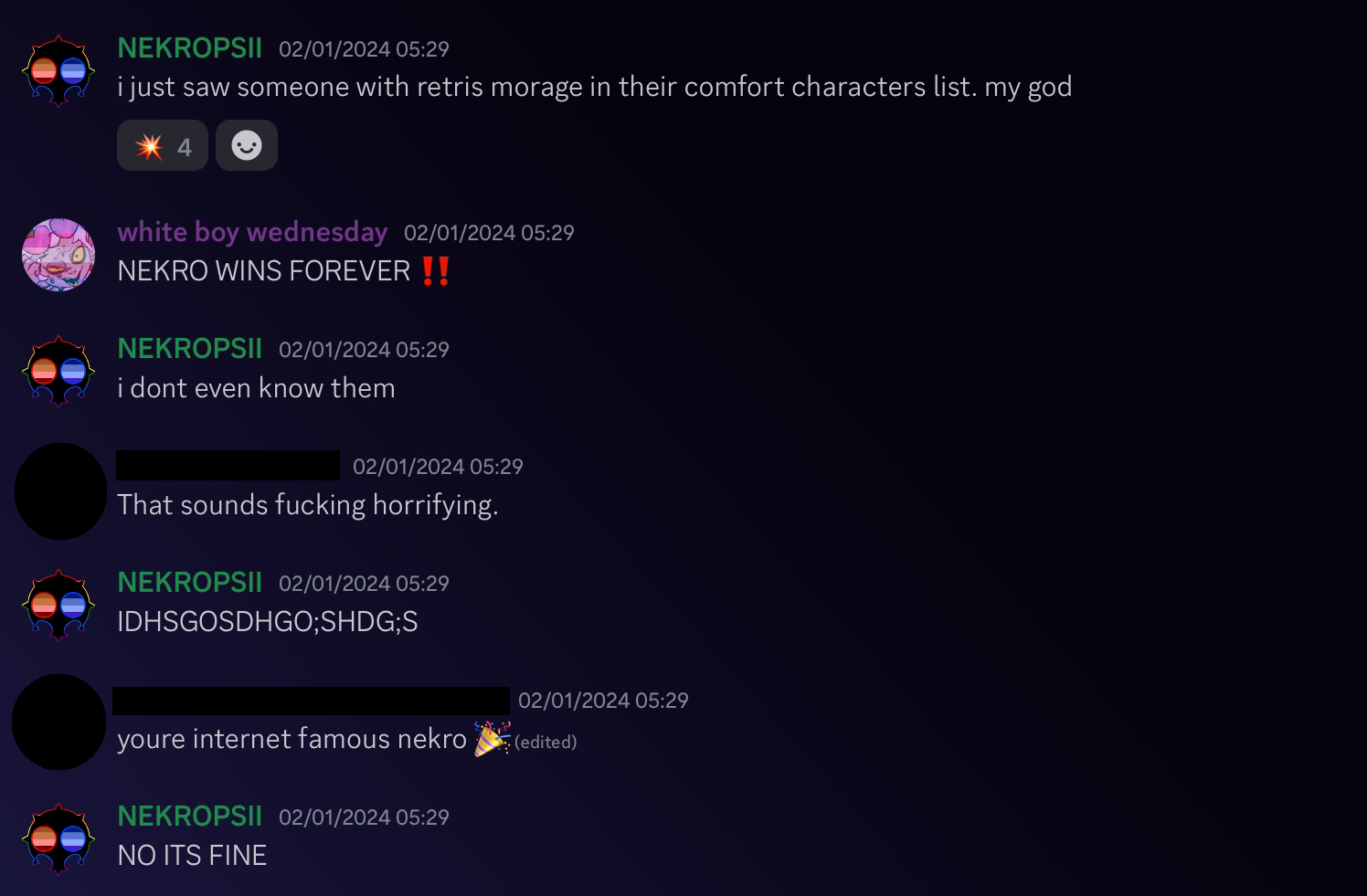Viewport: 1367px width, 896px height.
Task: Select the redacted username above 'That sounds fucking horrifying.'
Action: click(228, 465)
